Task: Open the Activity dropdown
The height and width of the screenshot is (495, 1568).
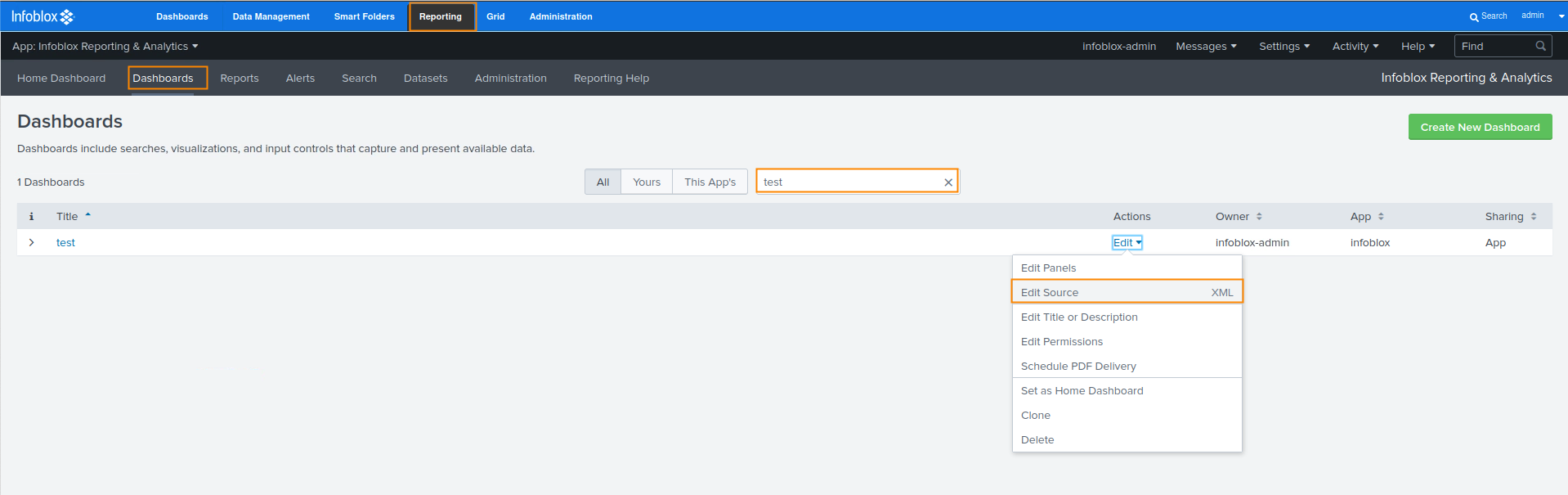Action: click(x=1355, y=47)
